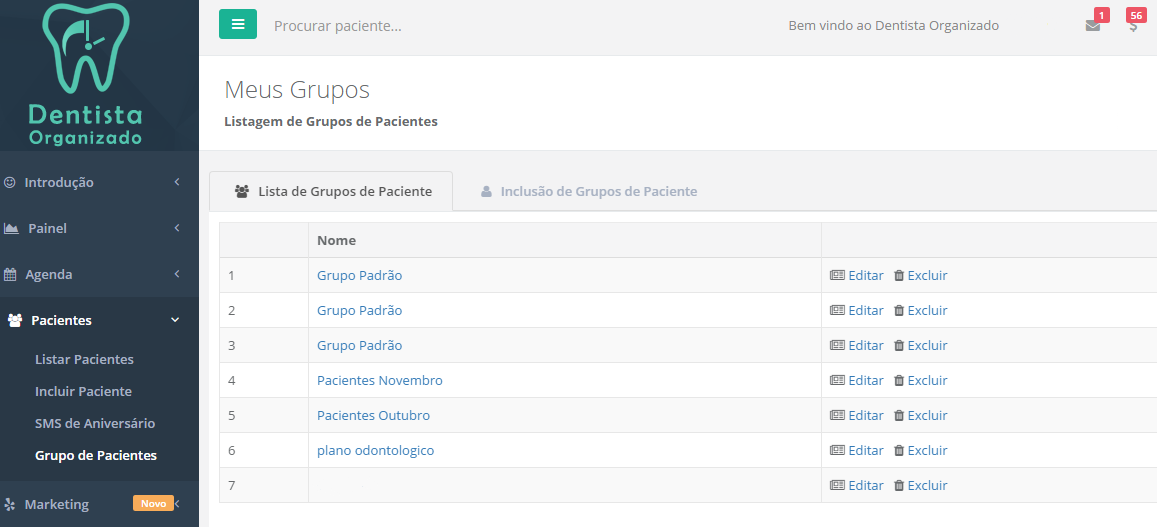Switch to Inclusão de Grupos de Paciente tab
Screen dimensions: 1157x527
pyautogui.click(x=588, y=191)
